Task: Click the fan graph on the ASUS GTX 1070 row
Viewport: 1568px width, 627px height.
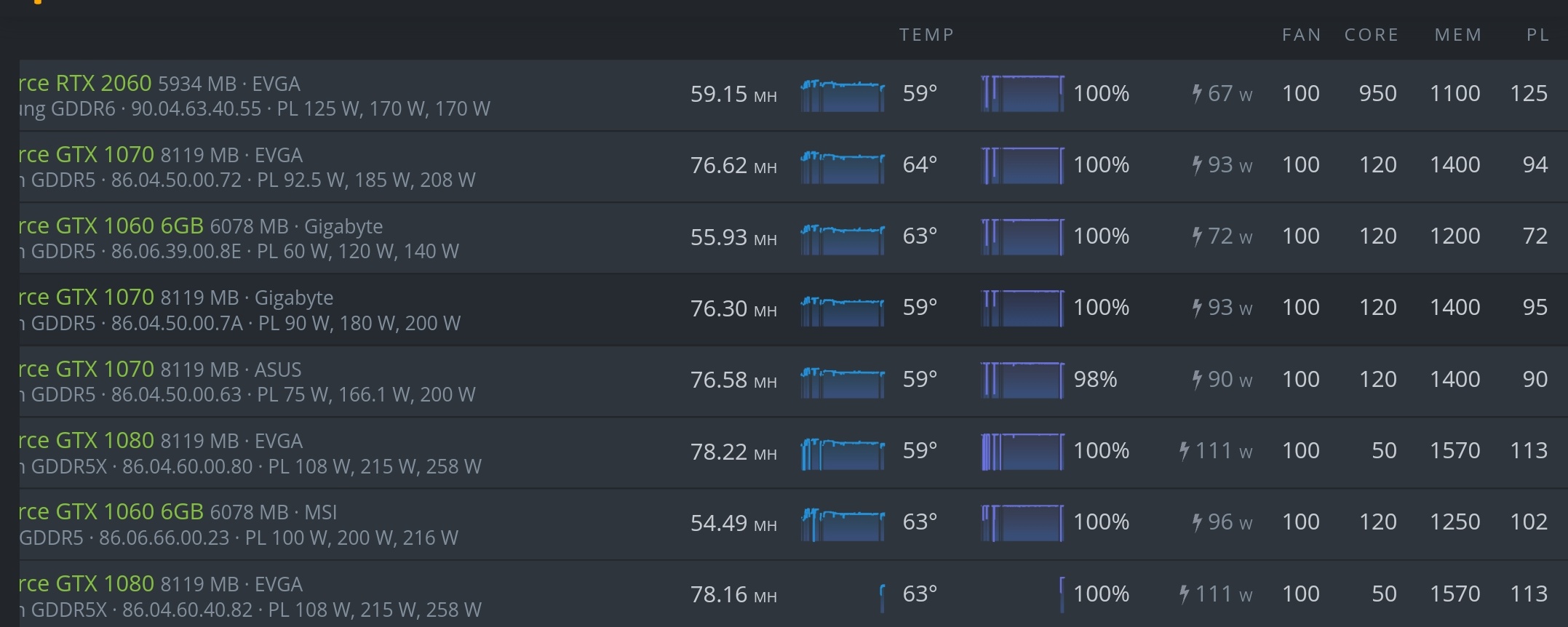Action: click(x=1022, y=380)
